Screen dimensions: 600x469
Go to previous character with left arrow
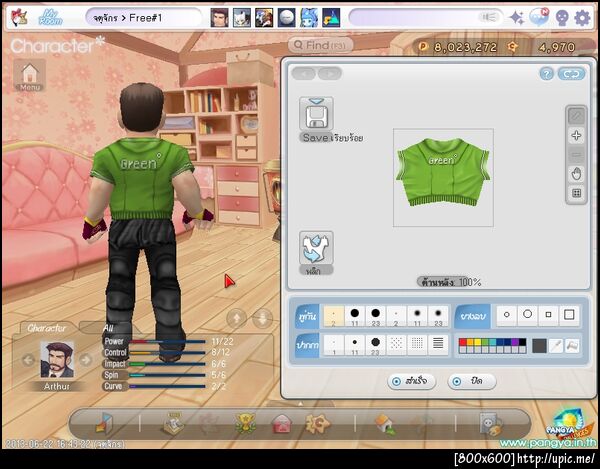(29, 360)
